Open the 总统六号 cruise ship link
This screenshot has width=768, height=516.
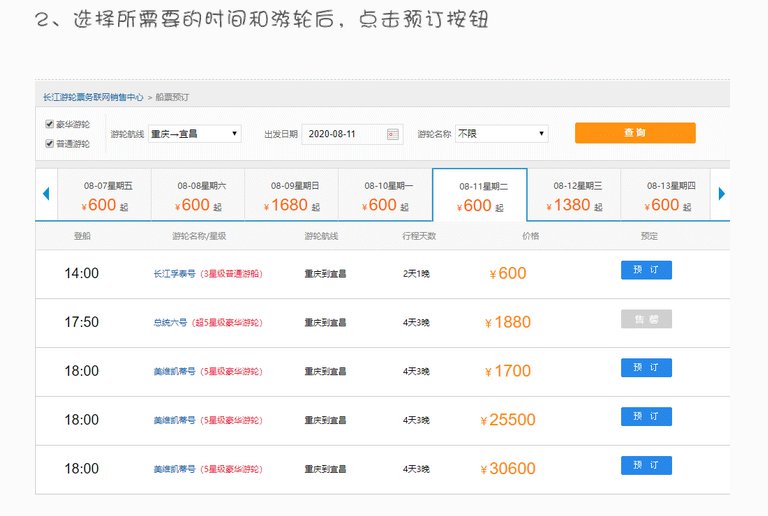174,323
